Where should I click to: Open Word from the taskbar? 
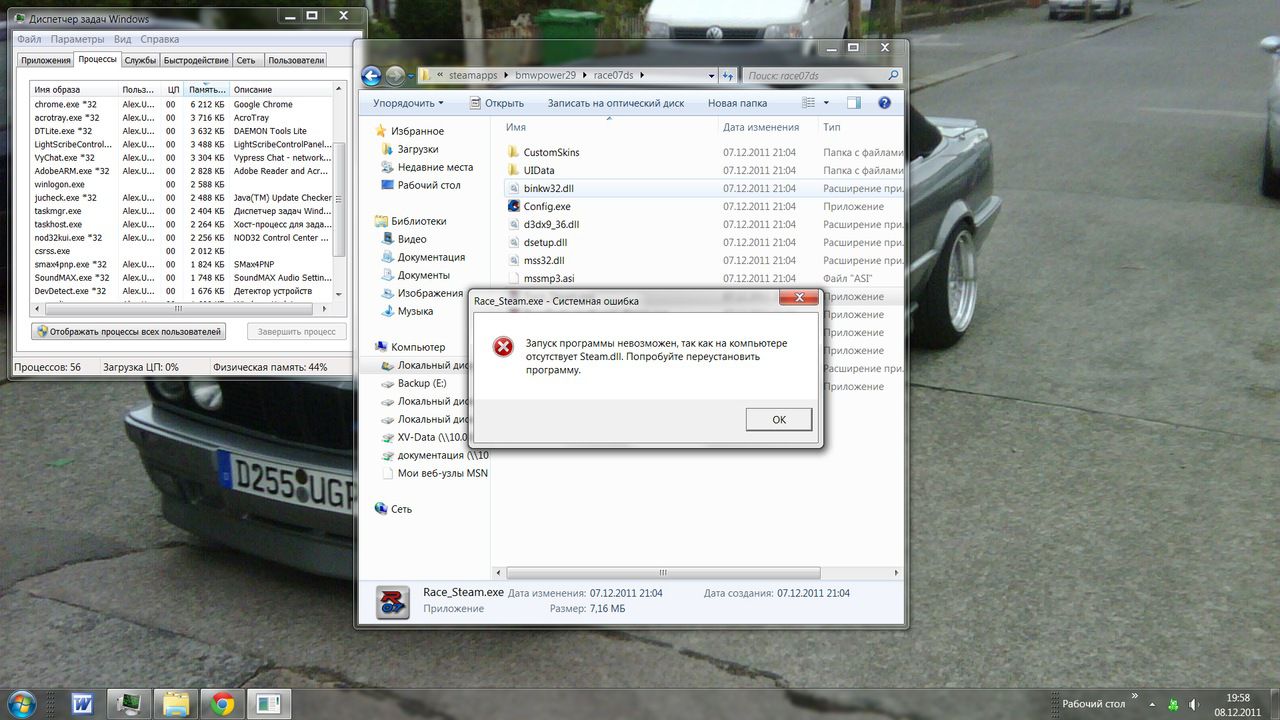pos(83,704)
